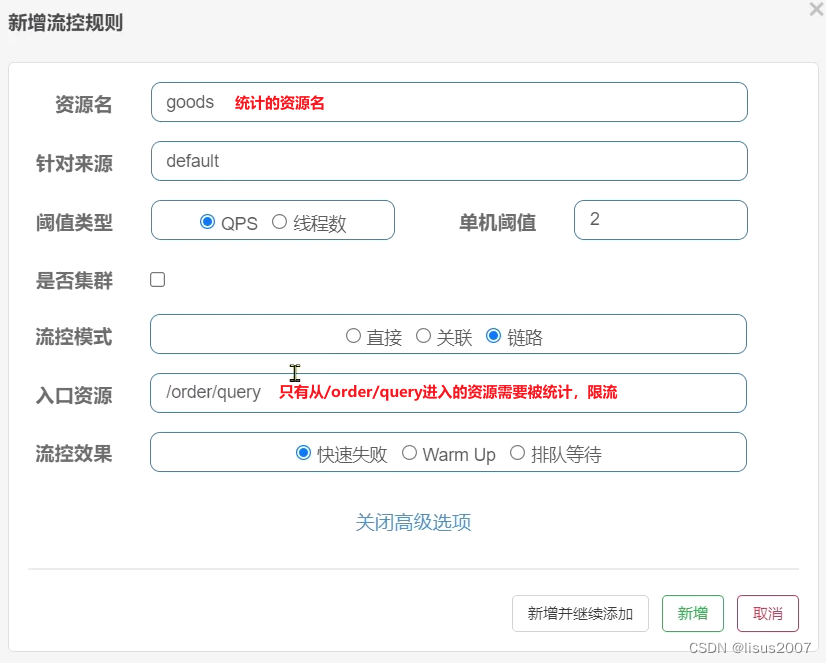
Task: Select the 直接 flow control mode
Action: pyautogui.click(x=354, y=336)
